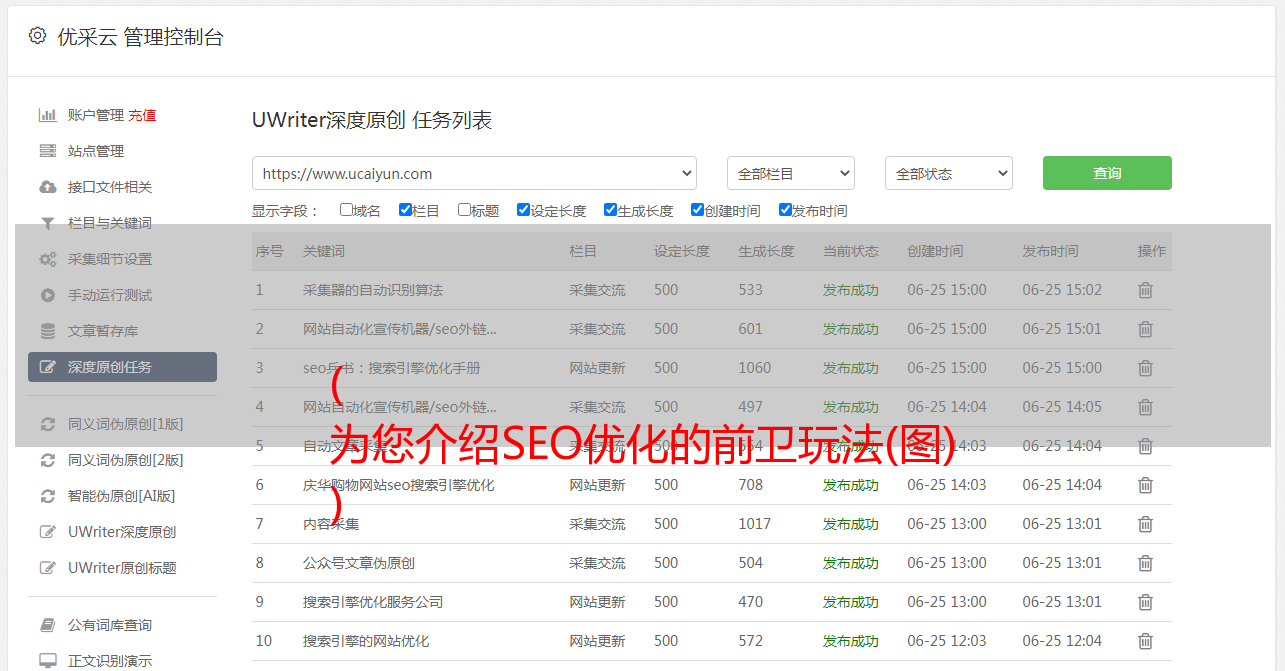The width and height of the screenshot is (1285, 671).
Task: Click keyword 庆华购物网站seo搜索引擎优化
Action: pyautogui.click(x=399, y=485)
